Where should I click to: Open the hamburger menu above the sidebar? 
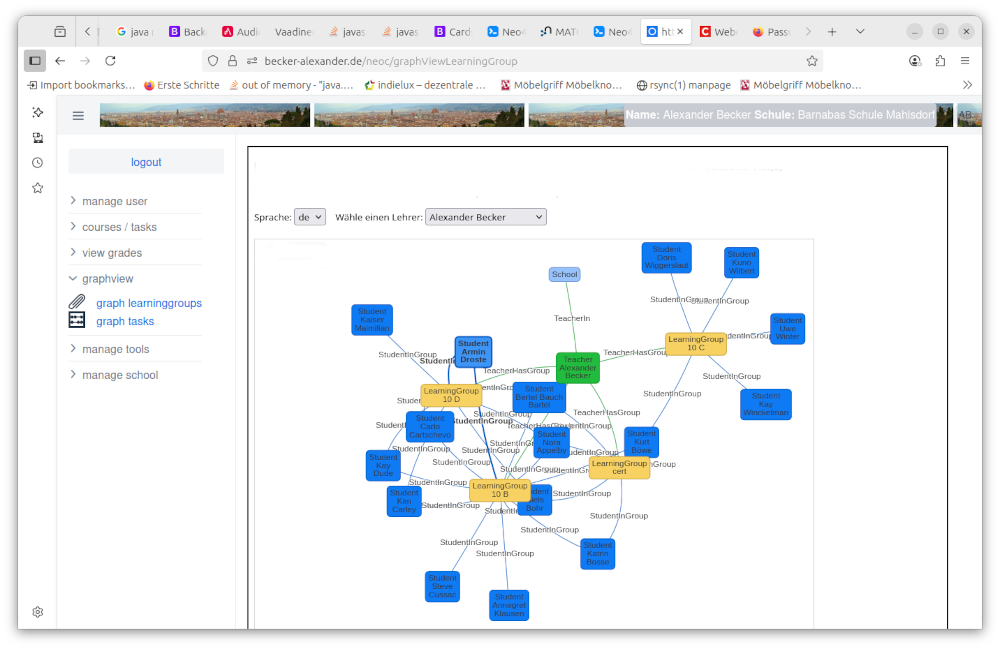78,115
